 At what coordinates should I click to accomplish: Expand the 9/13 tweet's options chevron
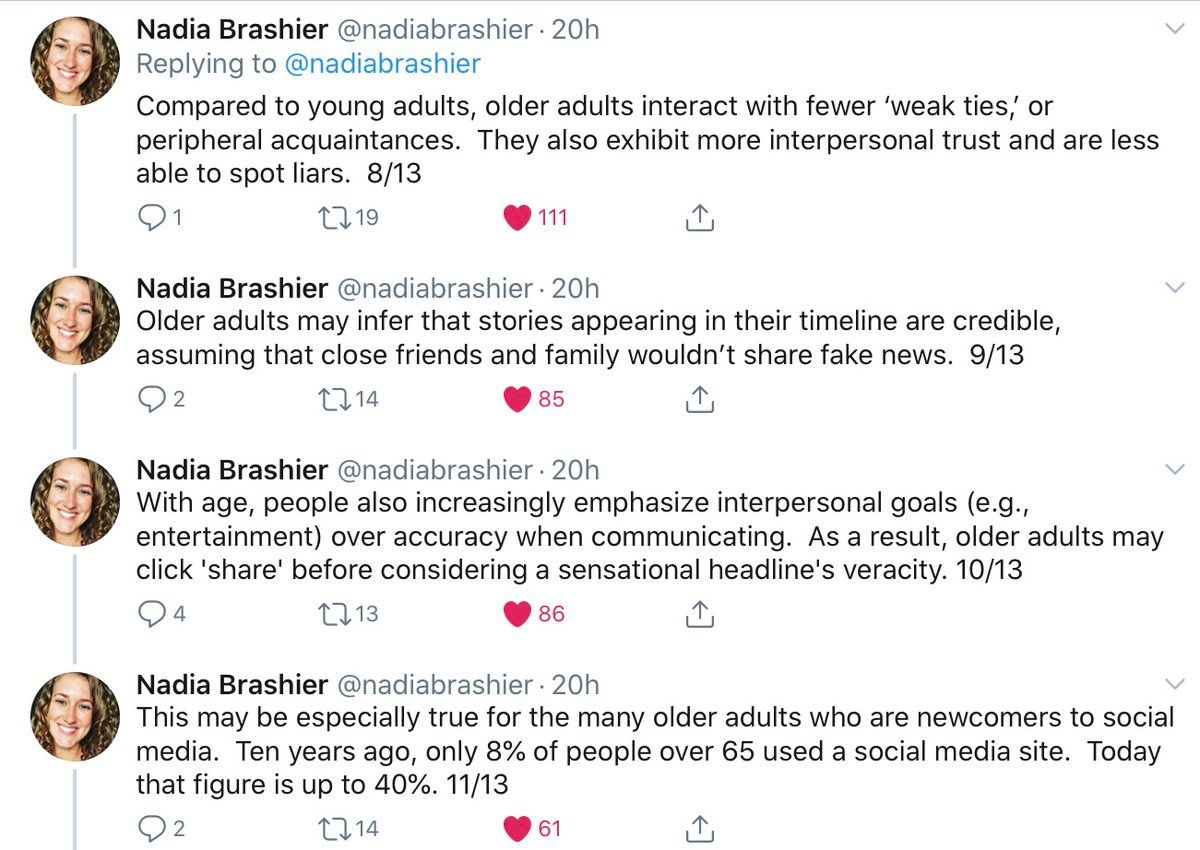tap(1175, 289)
